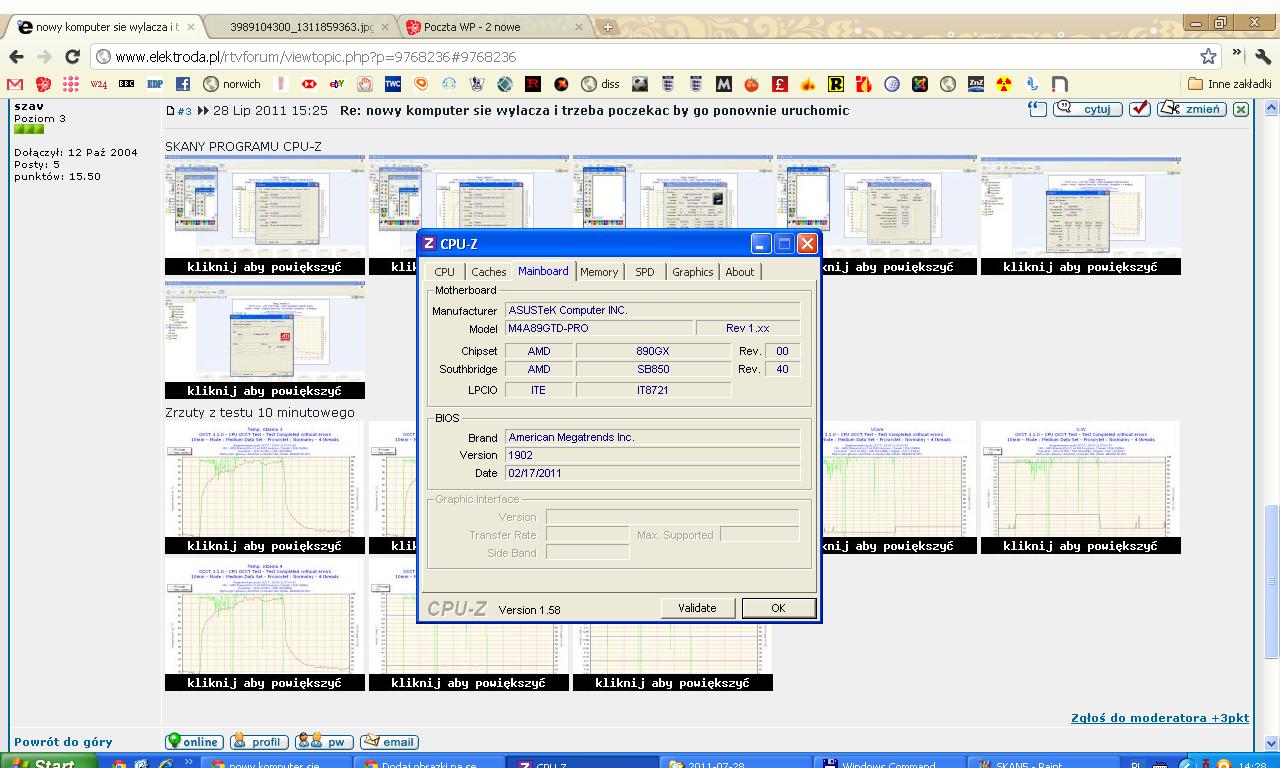Click the browser address bar URL

[x=315, y=57]
